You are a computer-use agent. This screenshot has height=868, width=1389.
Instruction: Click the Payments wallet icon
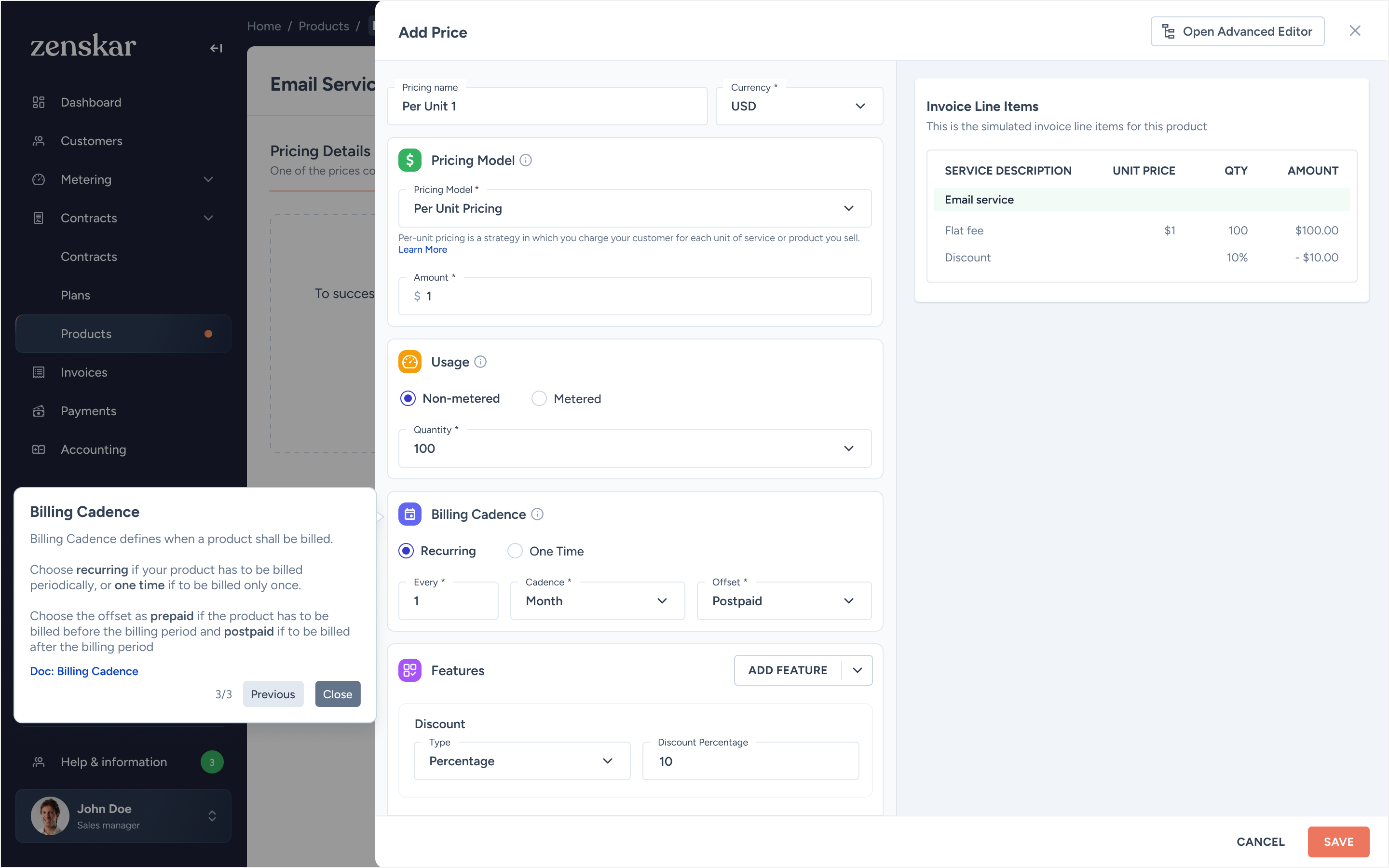(39, 411)
